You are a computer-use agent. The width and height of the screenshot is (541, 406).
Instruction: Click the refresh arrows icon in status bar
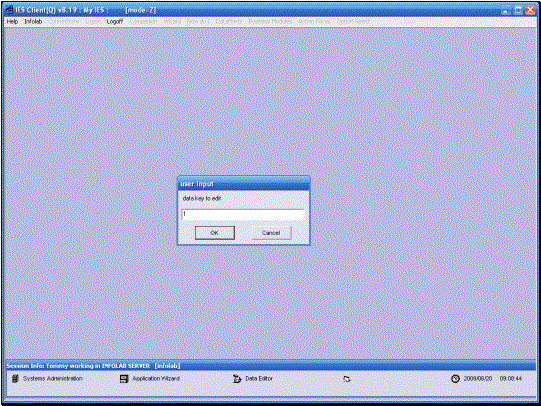click(x=347, y=379)
